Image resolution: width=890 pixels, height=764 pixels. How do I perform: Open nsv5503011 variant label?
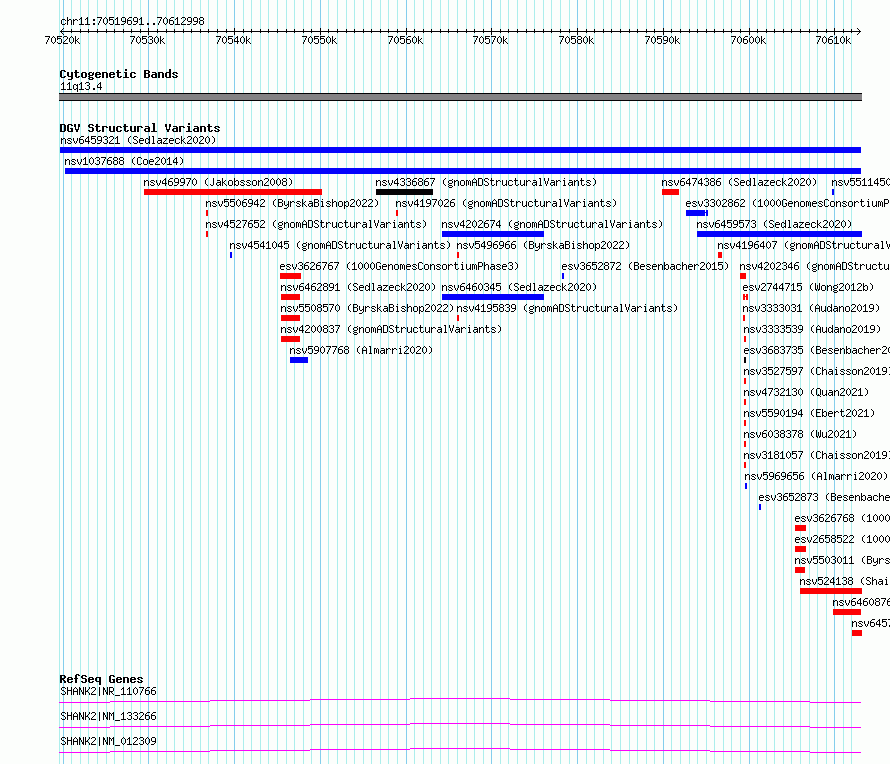coord(842,560)
